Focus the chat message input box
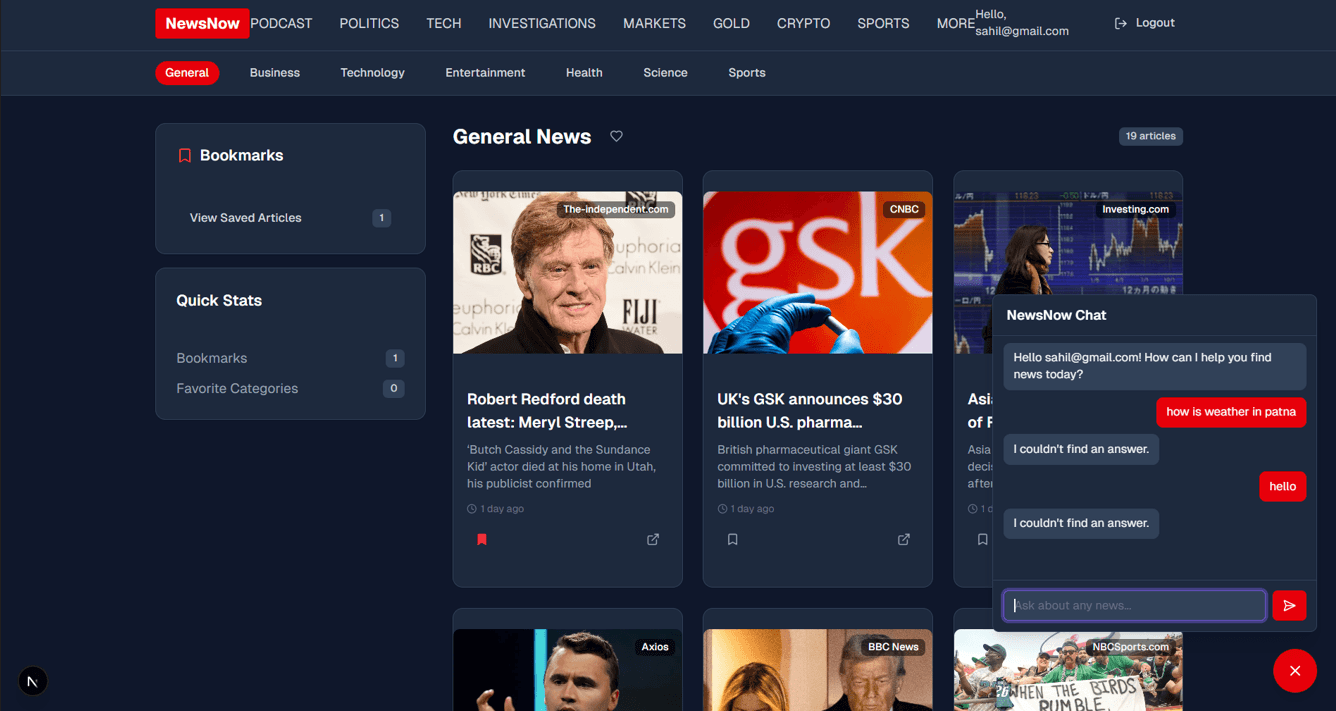 [x=1134, y=605]
